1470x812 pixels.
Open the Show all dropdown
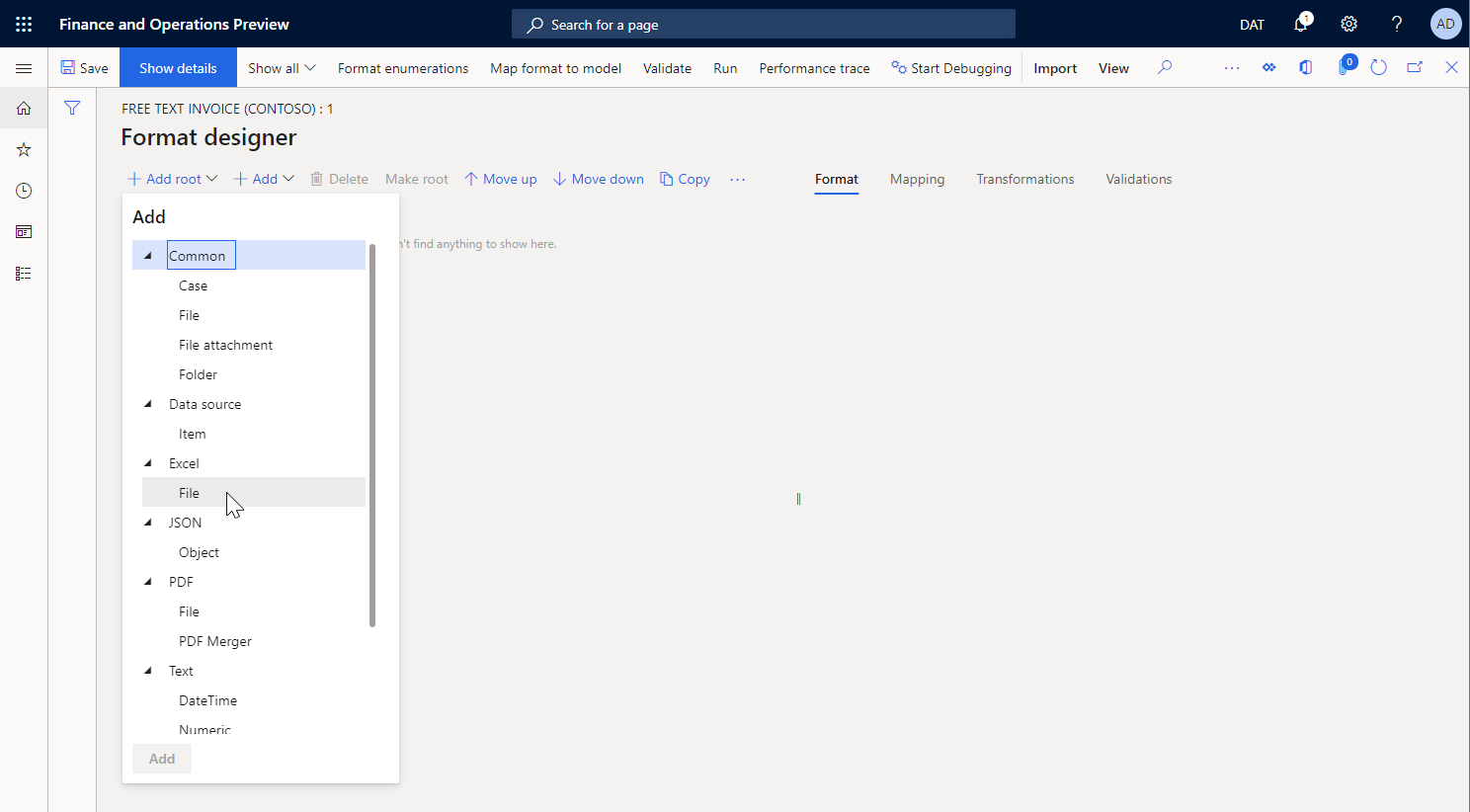281,67
